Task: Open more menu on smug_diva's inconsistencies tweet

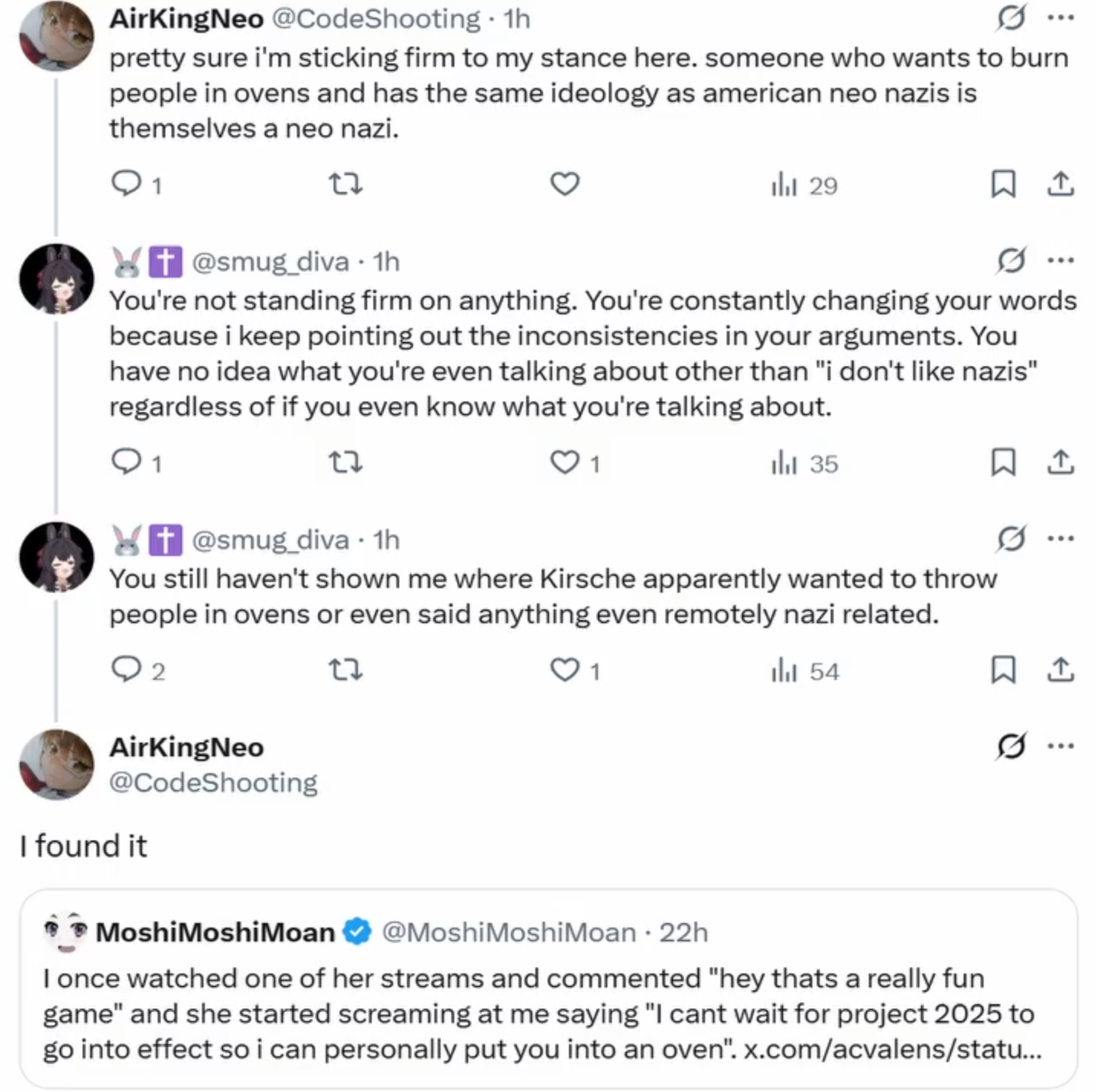Action: tap(1060, 261)
